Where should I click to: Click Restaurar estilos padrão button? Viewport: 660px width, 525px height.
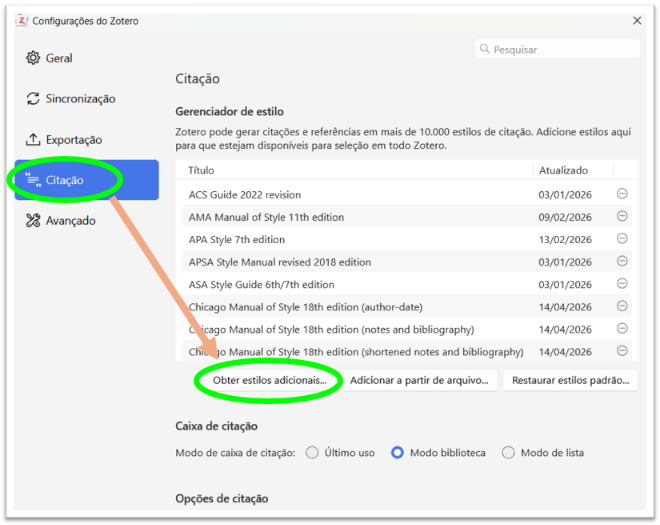(570, 381)
